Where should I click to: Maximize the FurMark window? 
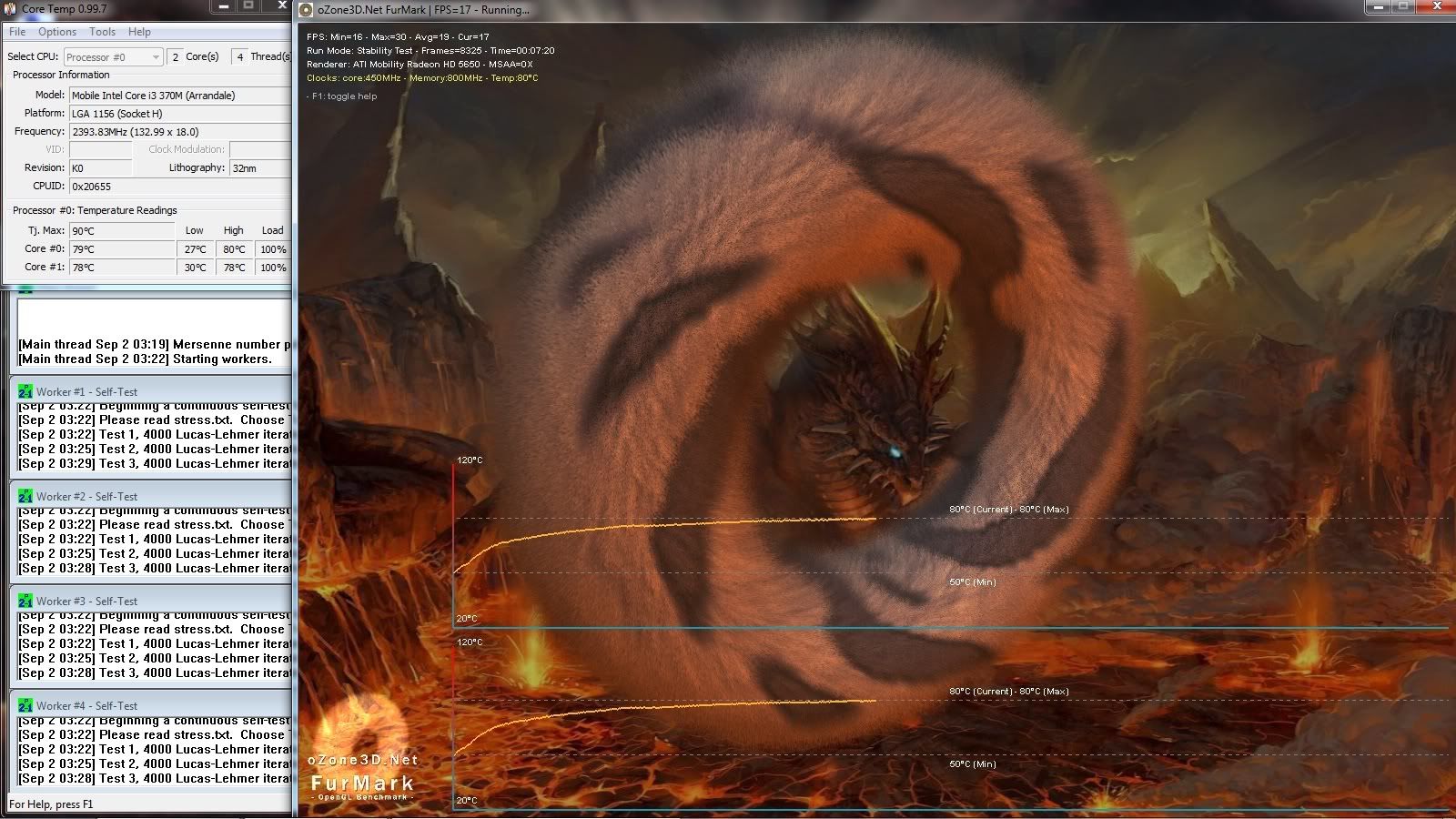[x=1403, y=6]
